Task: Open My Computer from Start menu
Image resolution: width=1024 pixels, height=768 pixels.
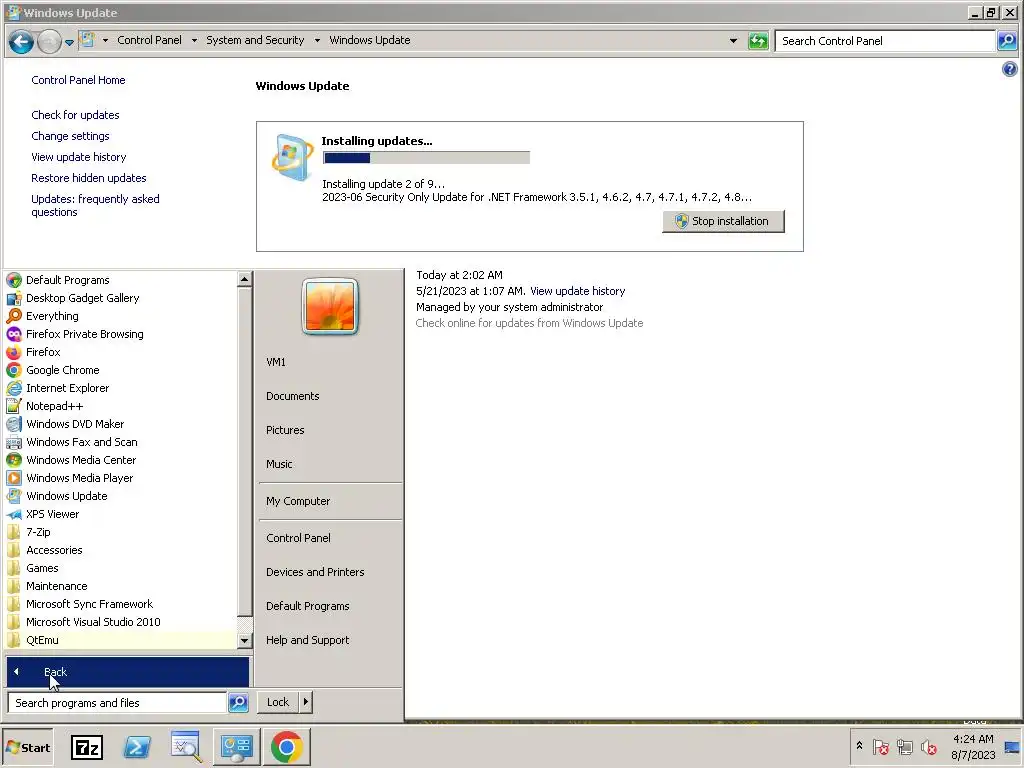Action: click(x=298, y=502)
